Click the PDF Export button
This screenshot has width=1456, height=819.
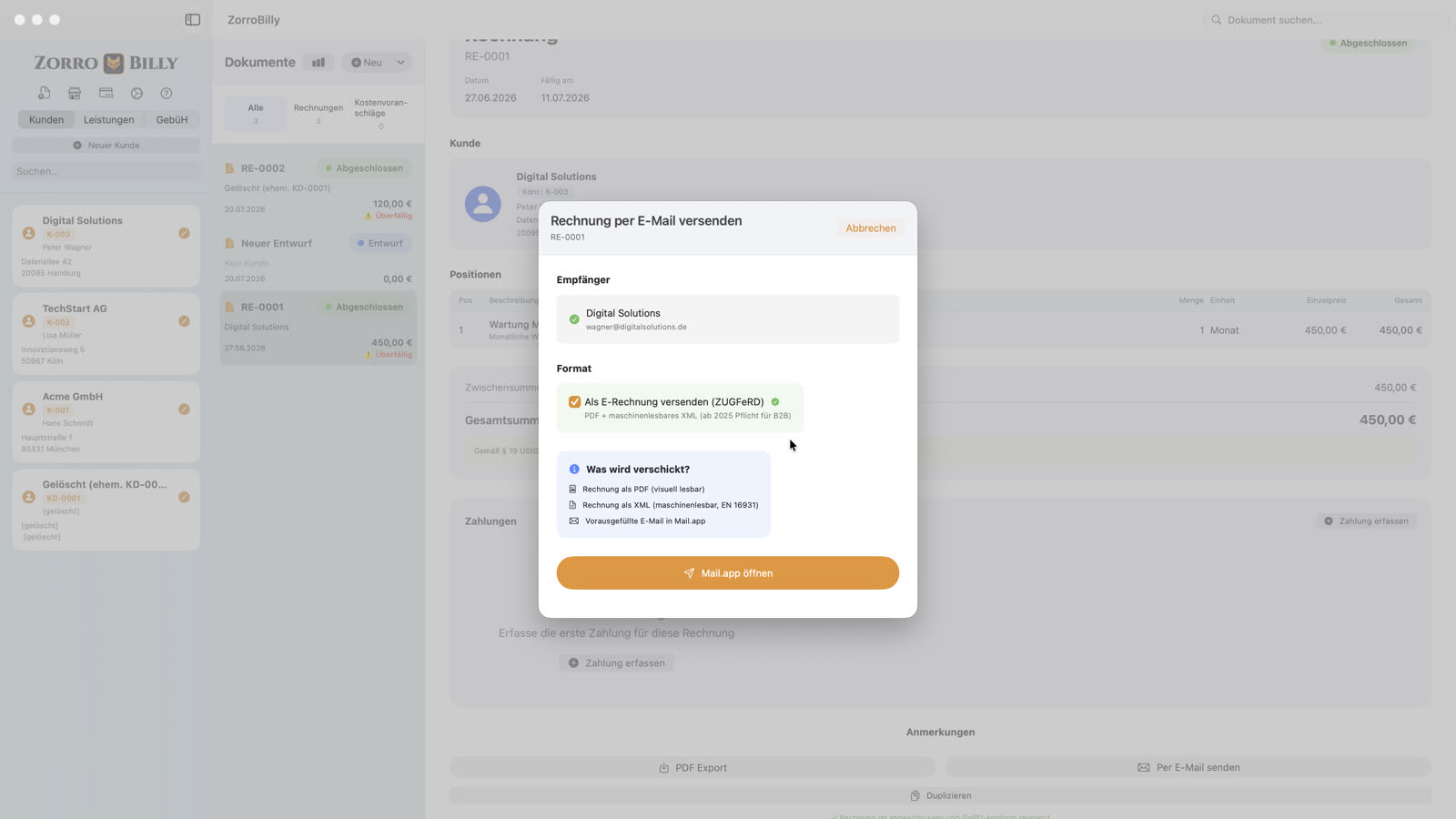click(693, 768)
